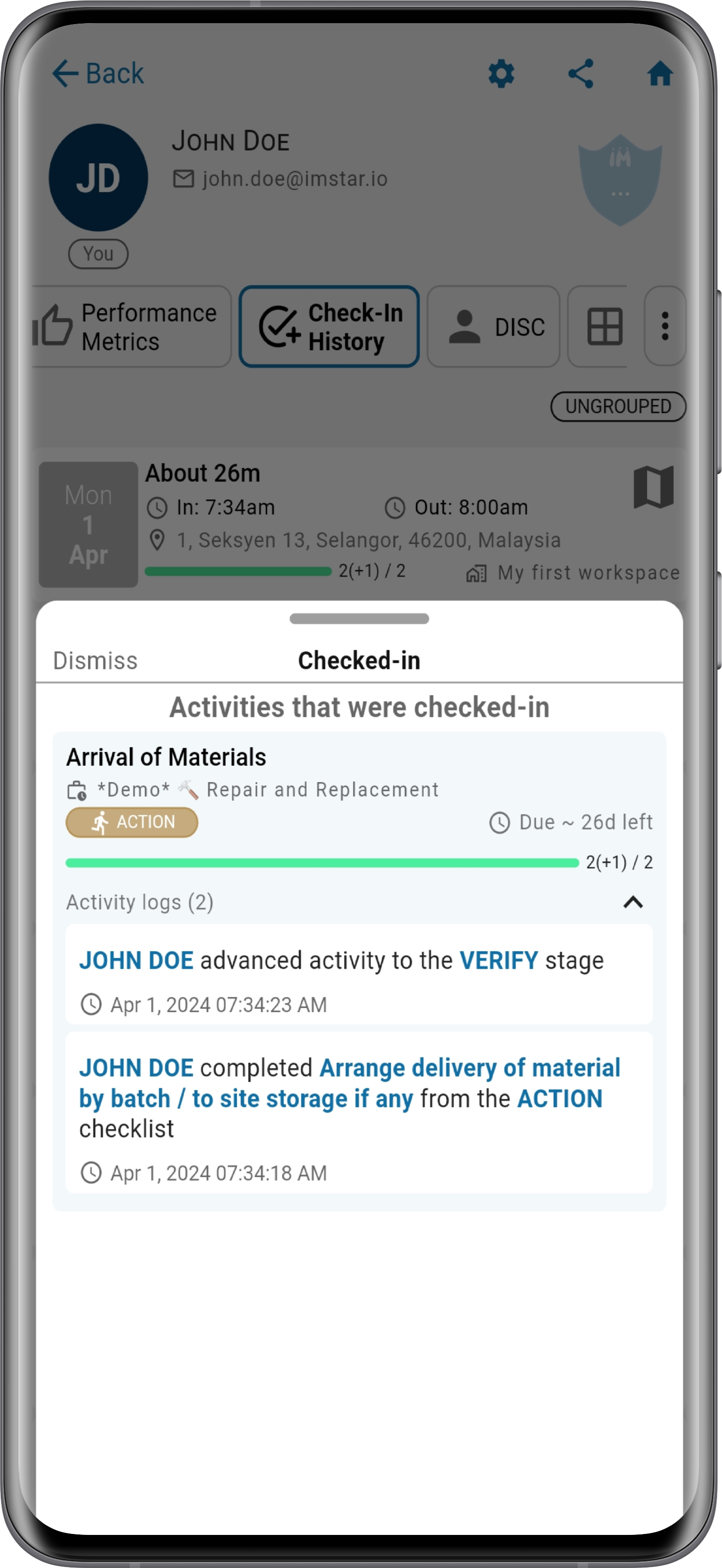
Task: Go to home via house icon
Action: pyautogui.click(x=660, y=74)
